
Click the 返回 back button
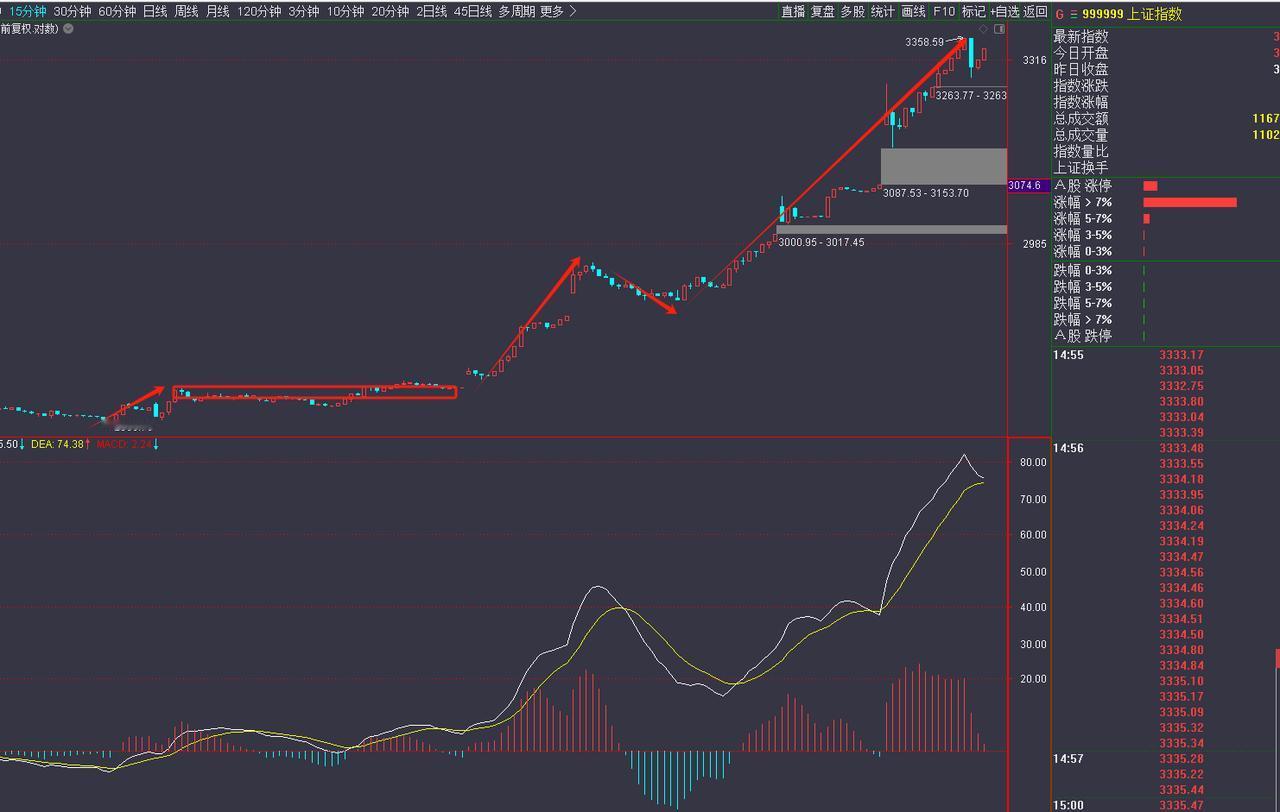(1035, 12)
